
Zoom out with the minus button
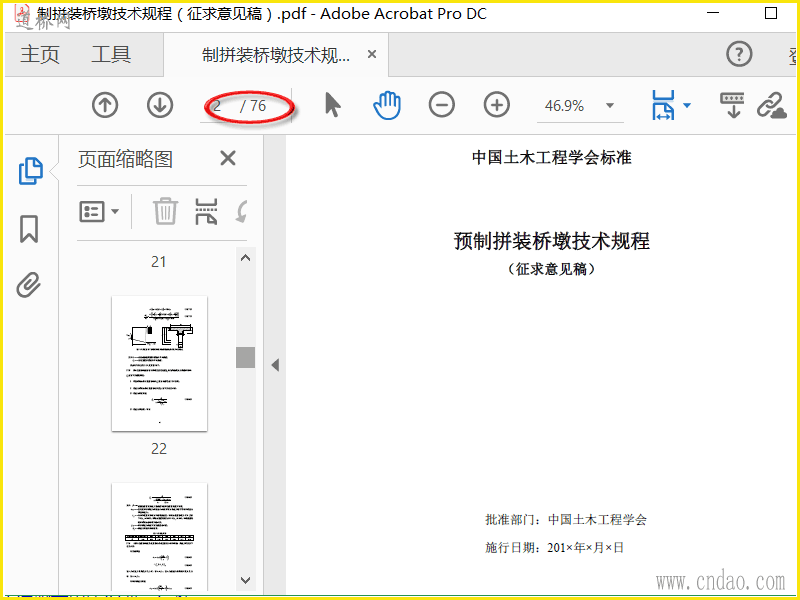[x=442, y=105]
